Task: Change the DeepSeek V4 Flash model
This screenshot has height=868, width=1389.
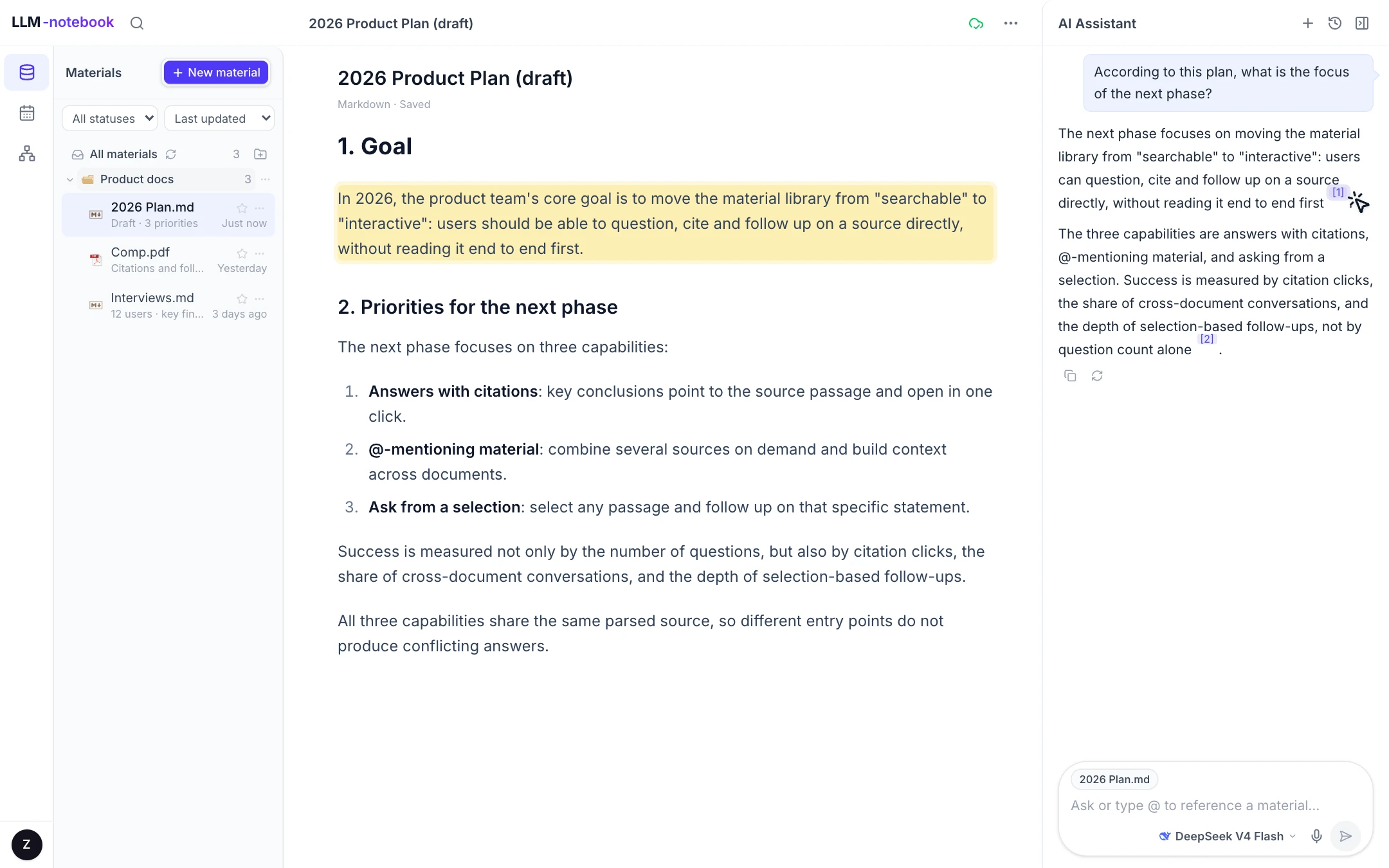Action: pos(1227,836)
